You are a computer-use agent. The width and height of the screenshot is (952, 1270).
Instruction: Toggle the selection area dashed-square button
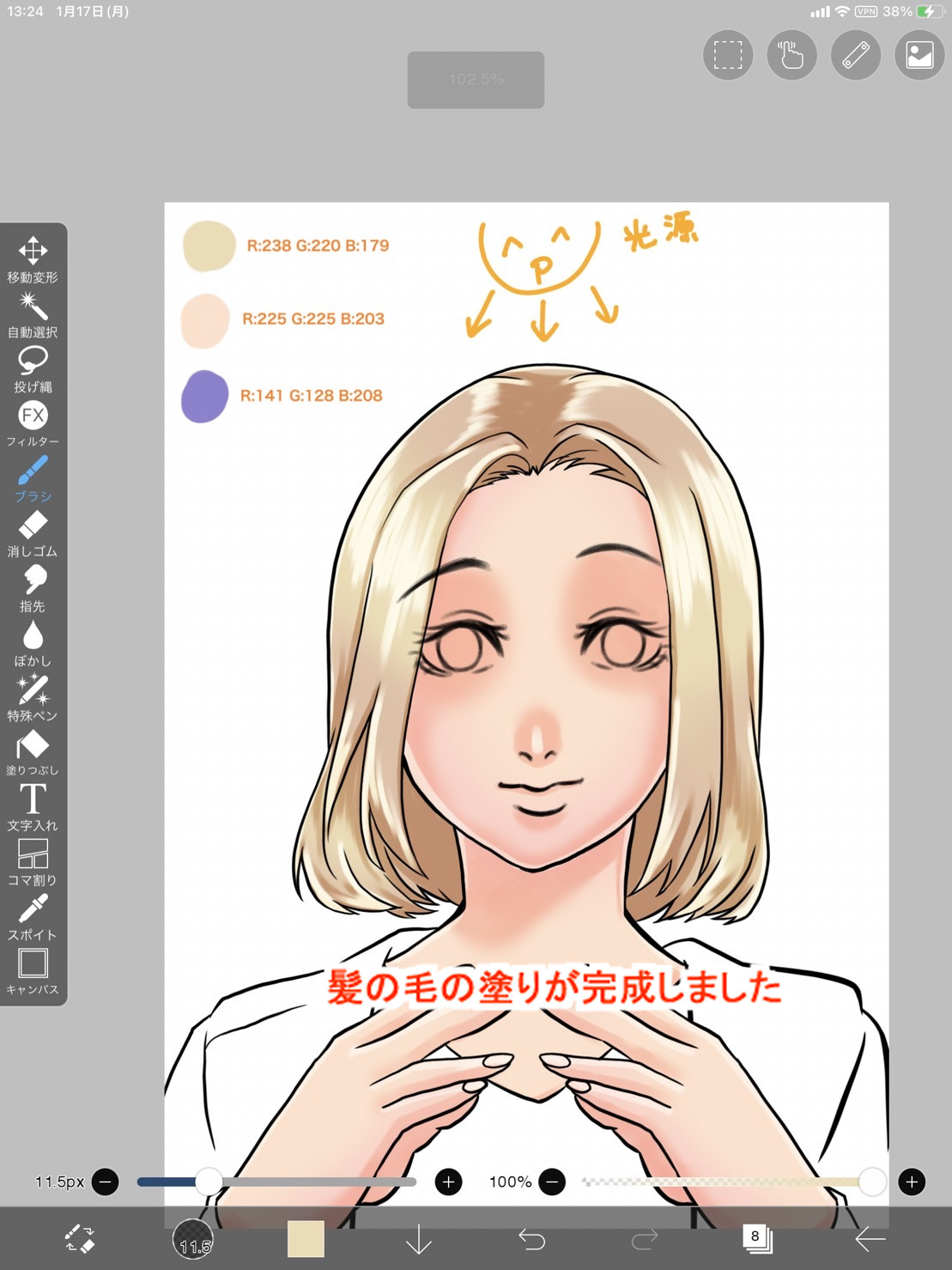point(728,56)
